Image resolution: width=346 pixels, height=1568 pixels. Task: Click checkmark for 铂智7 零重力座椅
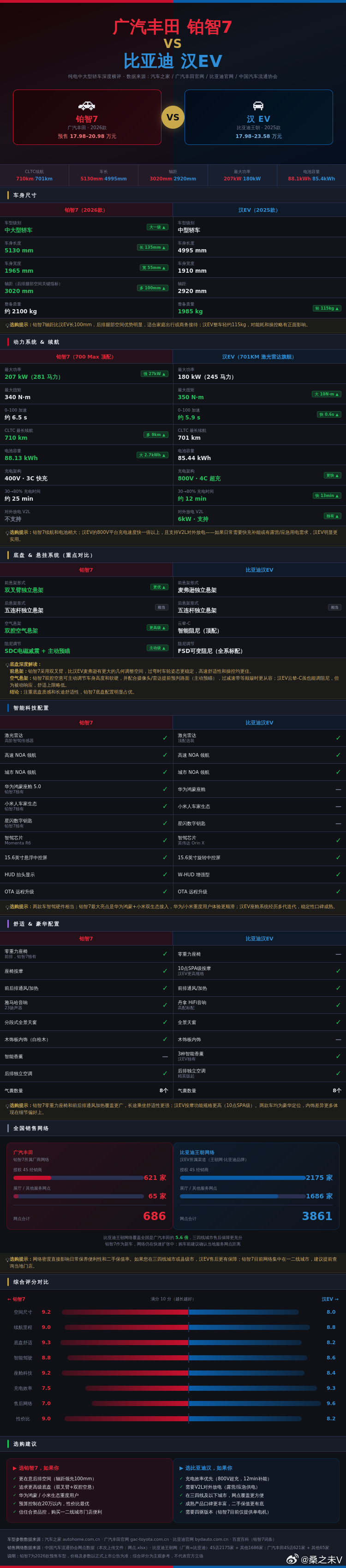165,954
